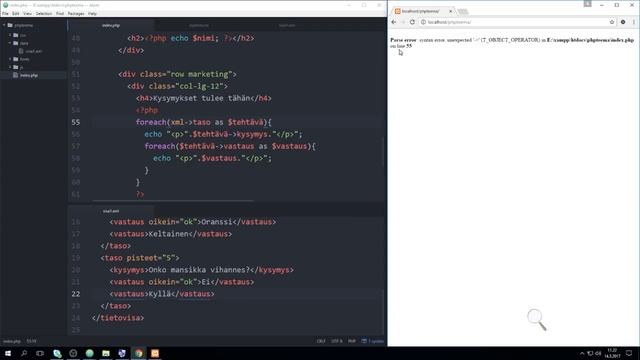Click the echo $vastaus line in editor
640x360 pixels.
pyautogui.click(x=212, y=158)
